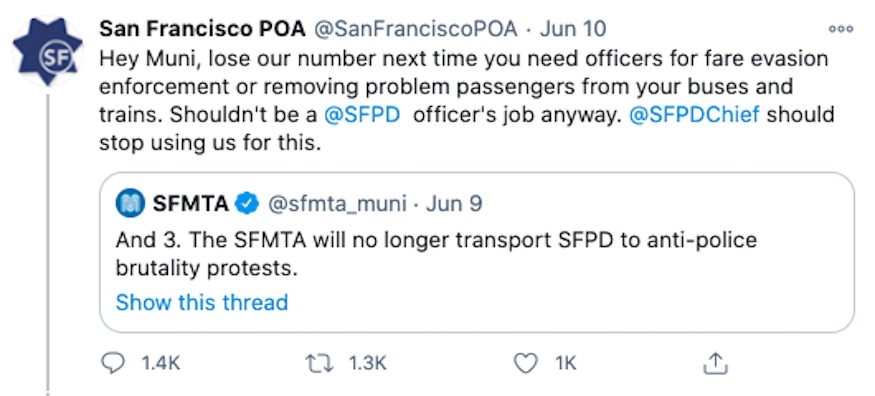Screen dimensions: 875x396
Task: Click SFMTA's blue verified badge
Action: 248,205
